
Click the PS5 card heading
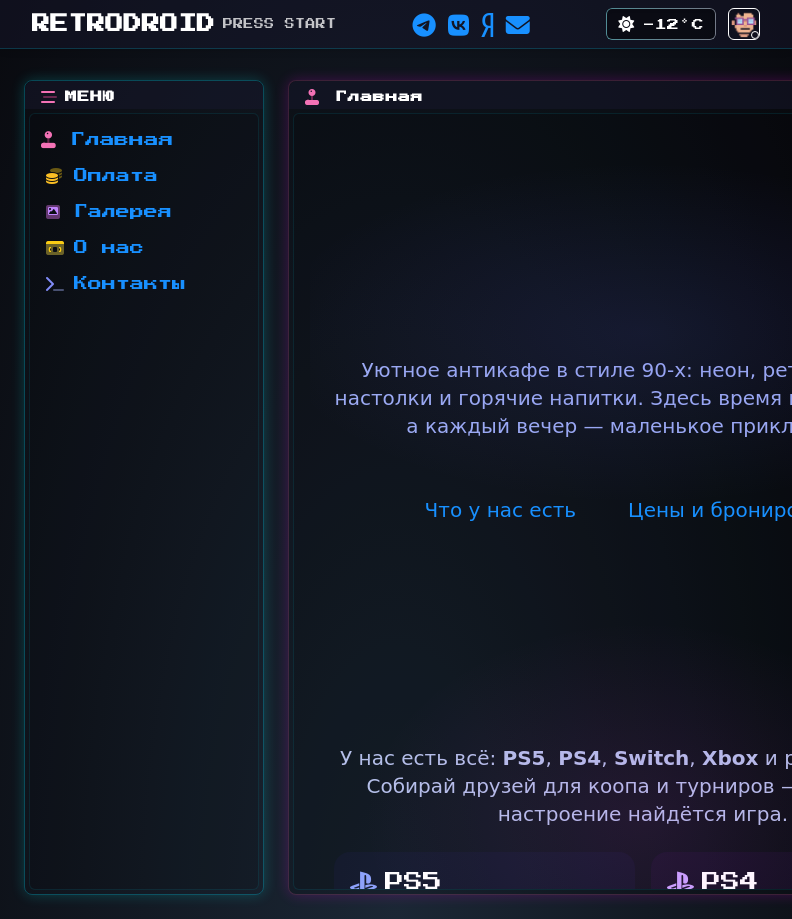tap(412, 880)
